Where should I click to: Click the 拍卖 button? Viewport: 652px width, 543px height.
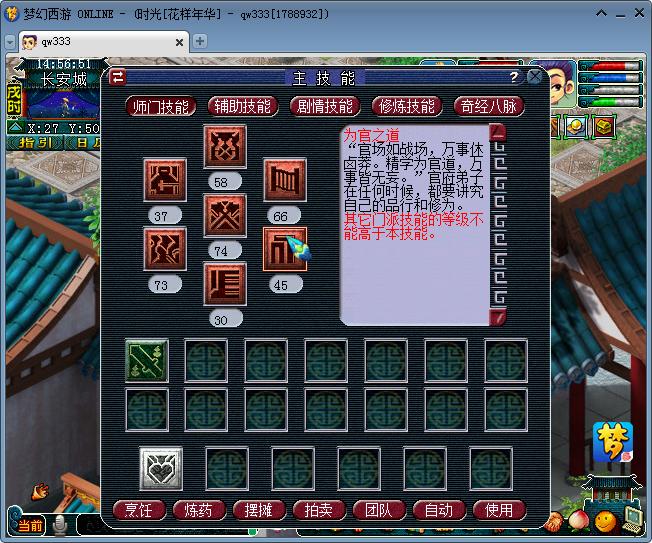click(319, 510)
